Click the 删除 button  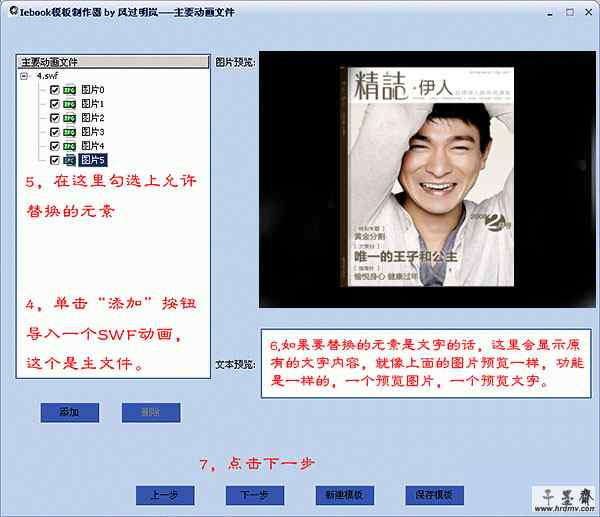click(x=151, y=413)
